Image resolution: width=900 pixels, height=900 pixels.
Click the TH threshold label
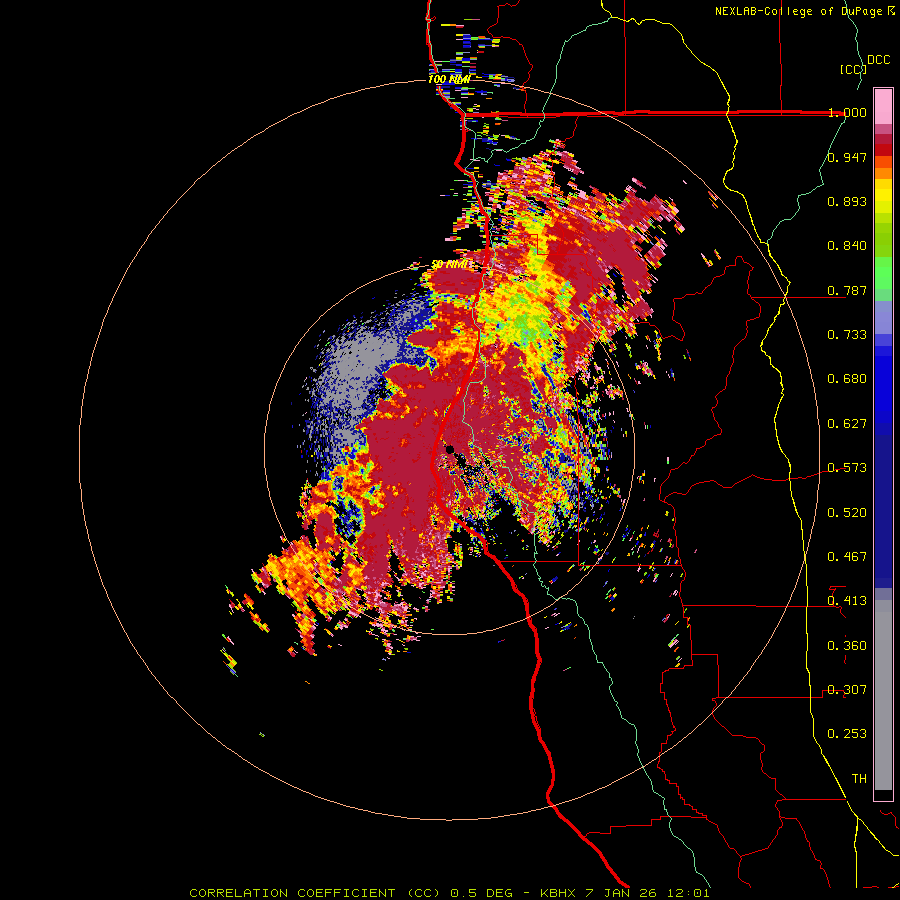[x=859, y=779]
